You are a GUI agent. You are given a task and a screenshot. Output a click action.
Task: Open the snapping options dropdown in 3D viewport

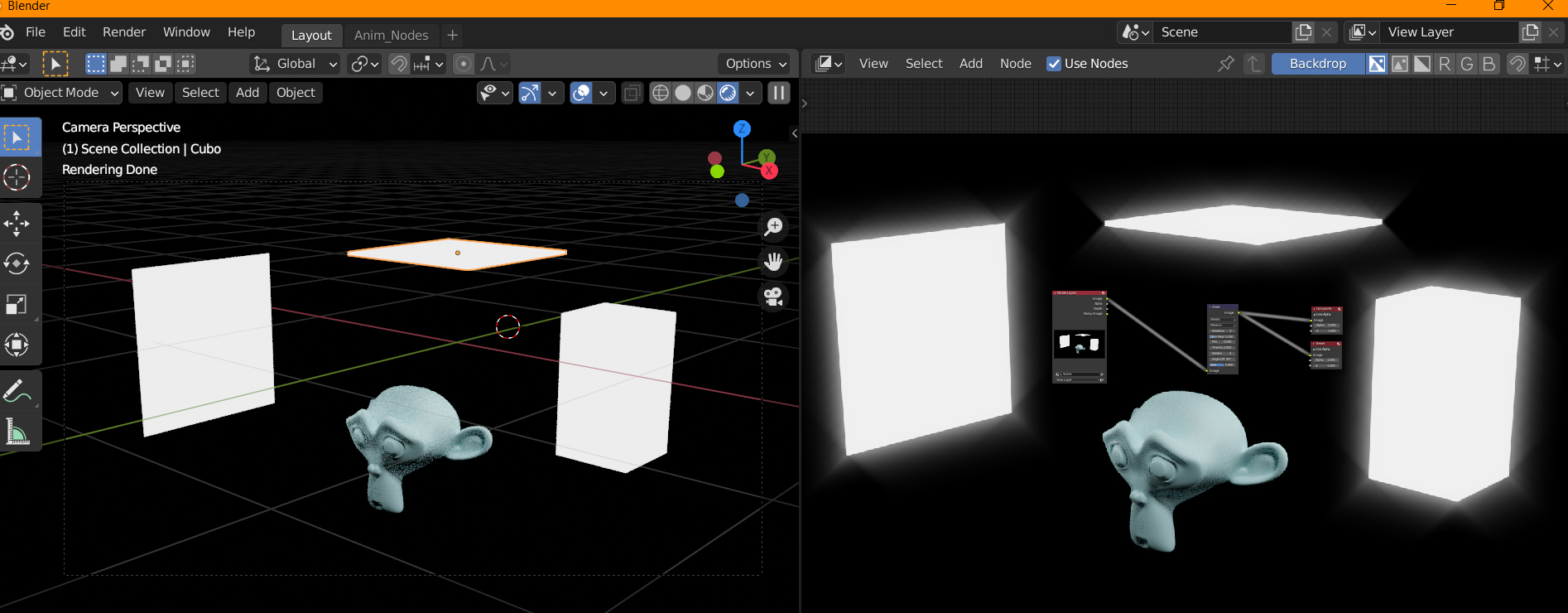[x=428, y=64]
